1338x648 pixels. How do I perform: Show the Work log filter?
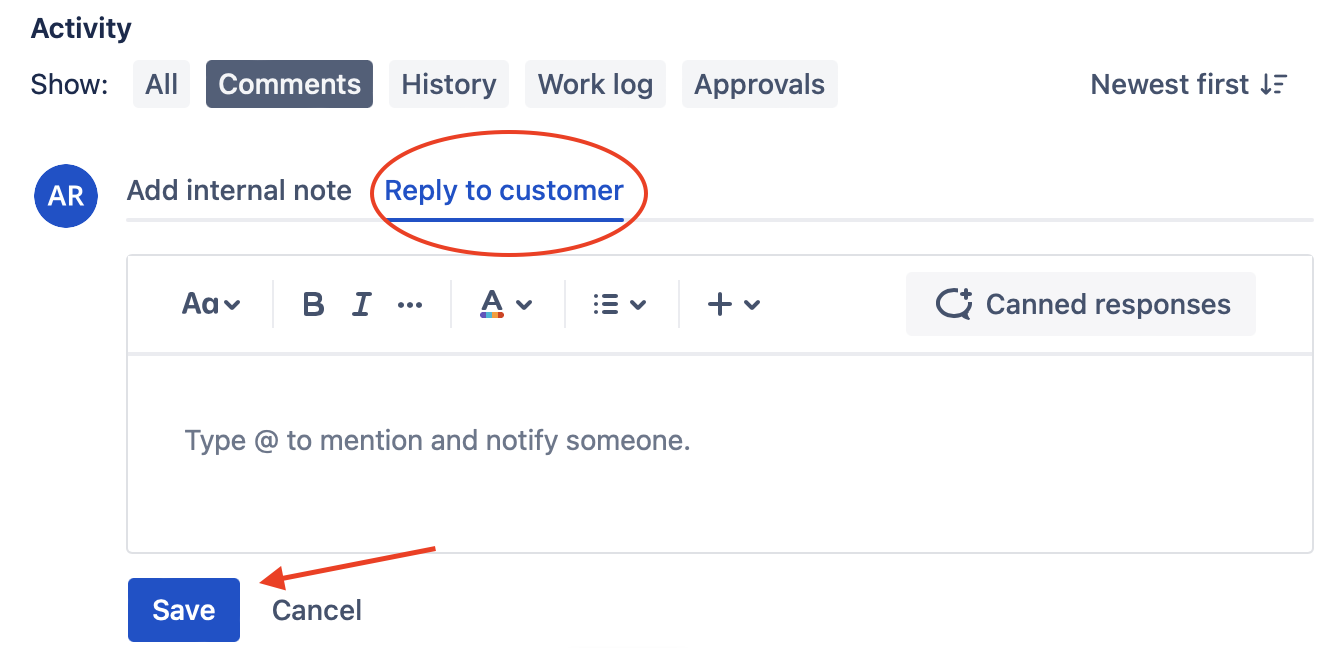[595, 85]
